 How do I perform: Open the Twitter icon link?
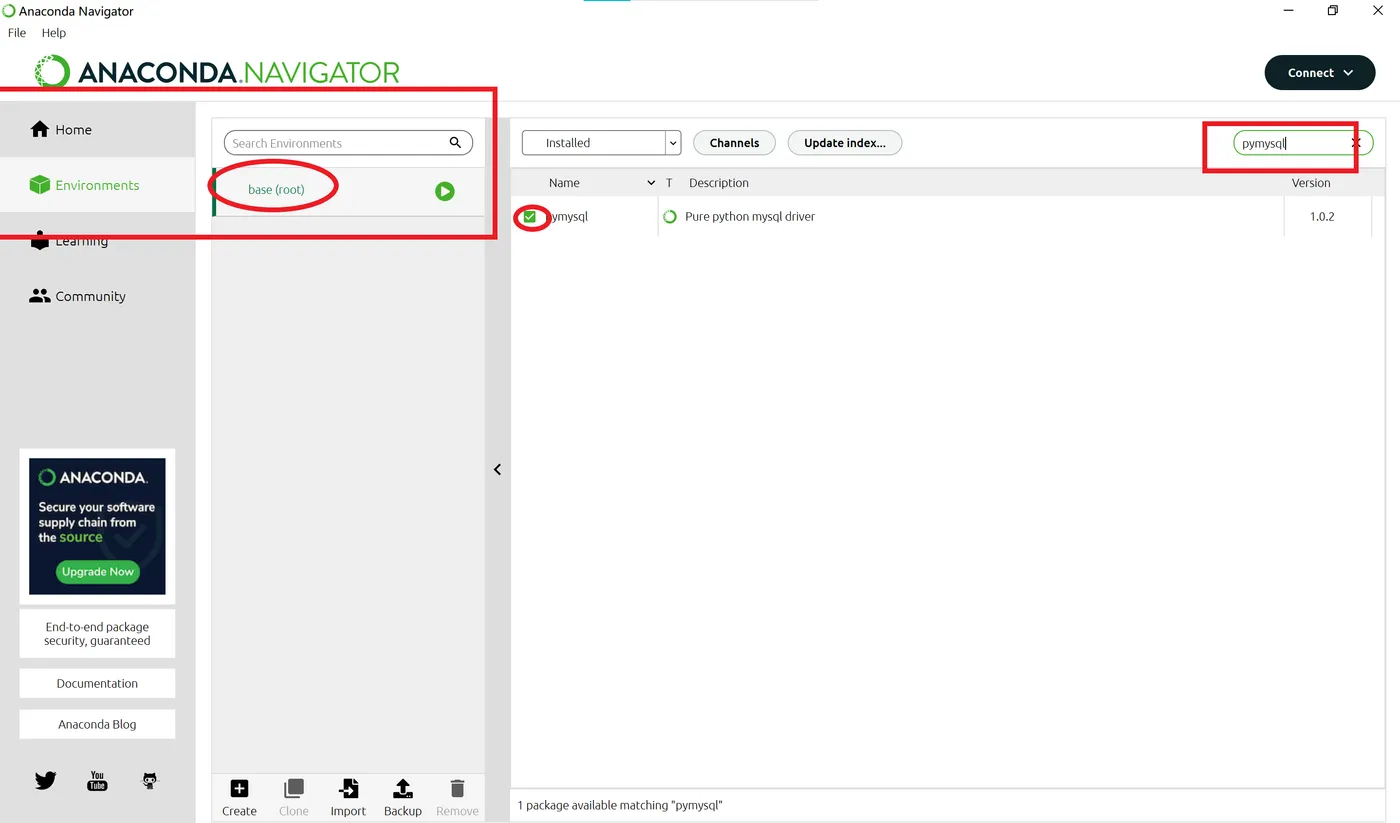[x=46, y=780]
